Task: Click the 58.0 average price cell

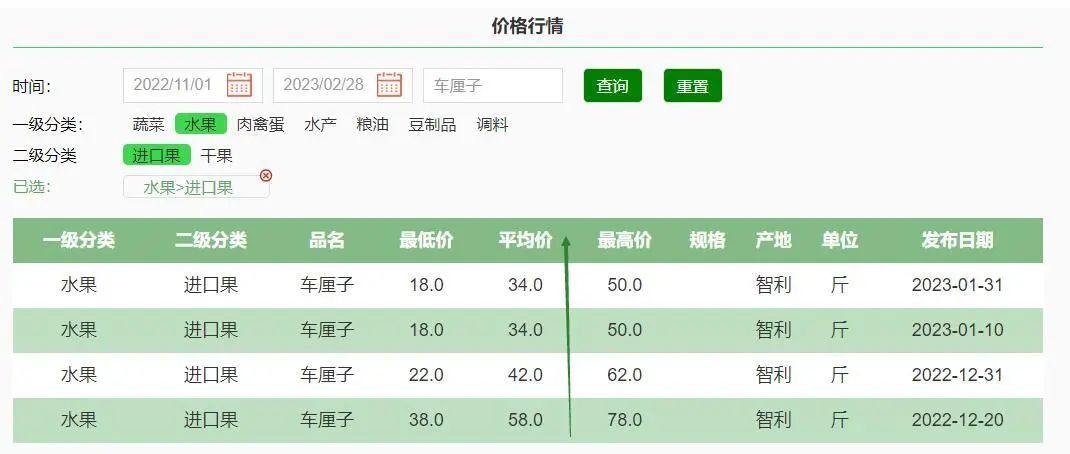Action: coord(525,420)
